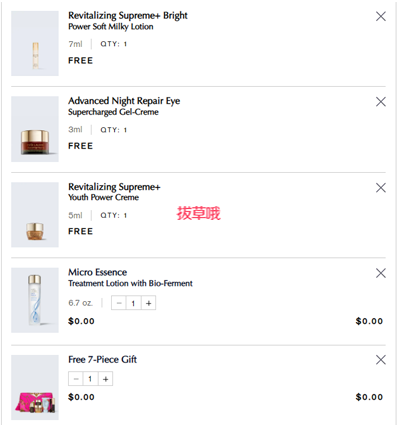The height and width of the screenshot is (426, 397).
Task: Remove Revitalizing Supreme+ Youth Power Creme
Action: point(381,188)
